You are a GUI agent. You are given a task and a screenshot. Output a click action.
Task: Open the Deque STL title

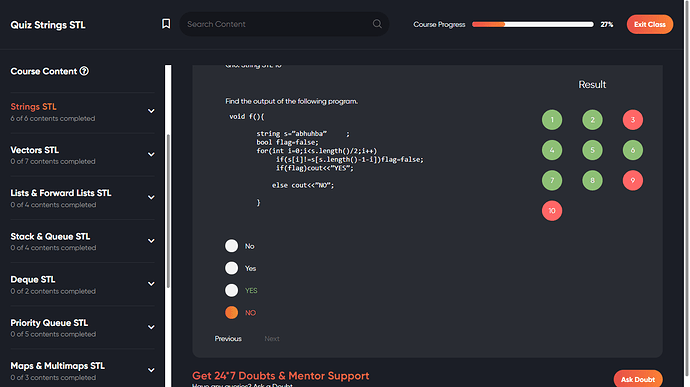tap(33, 280)
